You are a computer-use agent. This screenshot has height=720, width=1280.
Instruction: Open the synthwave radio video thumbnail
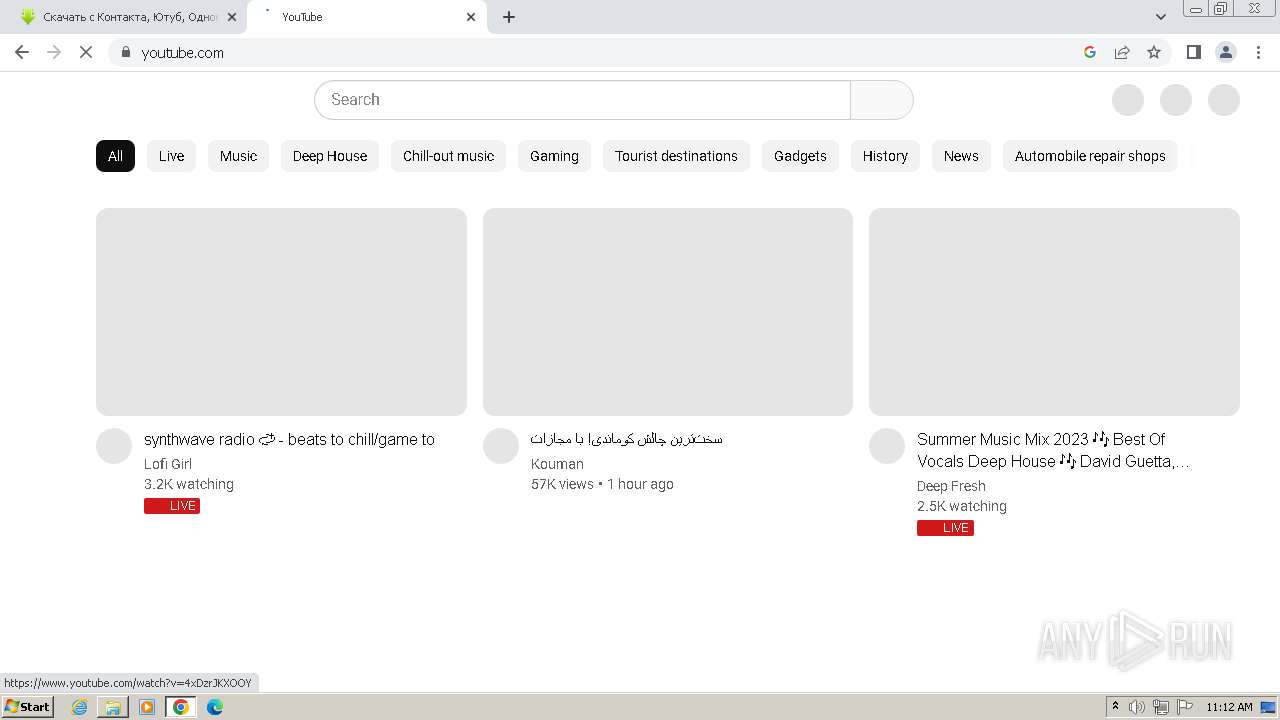[281, 312]
